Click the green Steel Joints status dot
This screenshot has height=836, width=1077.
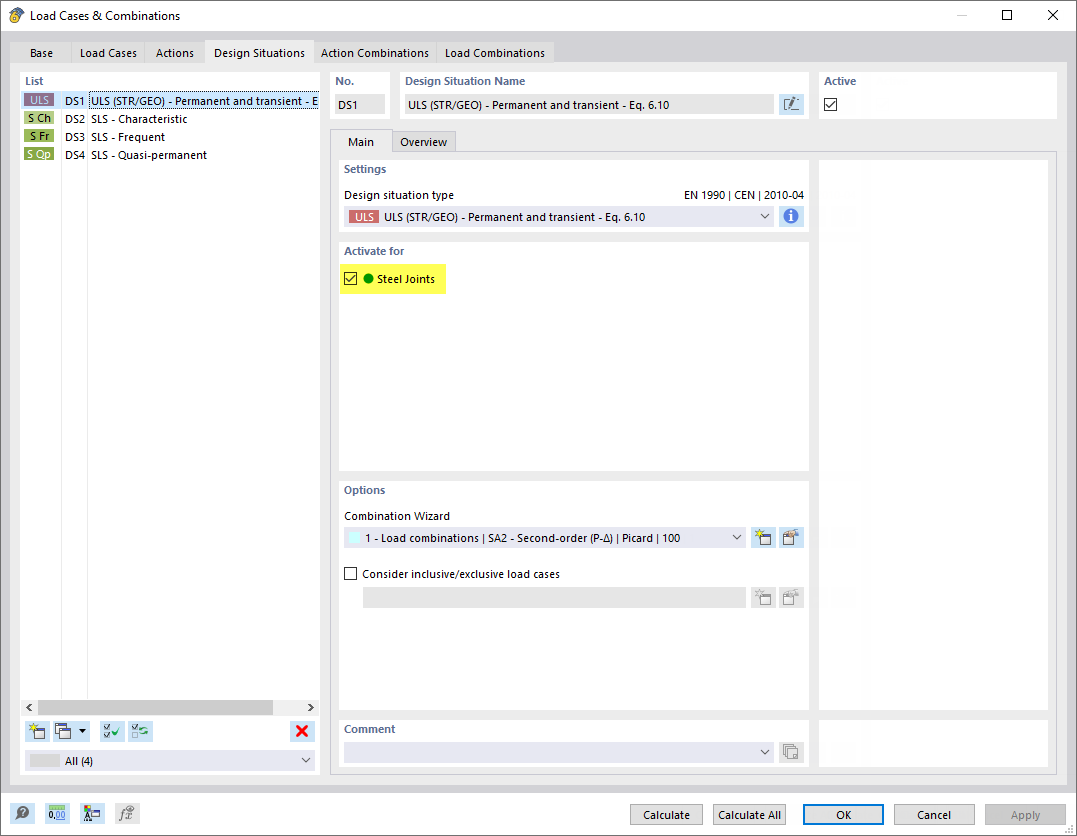368,279
